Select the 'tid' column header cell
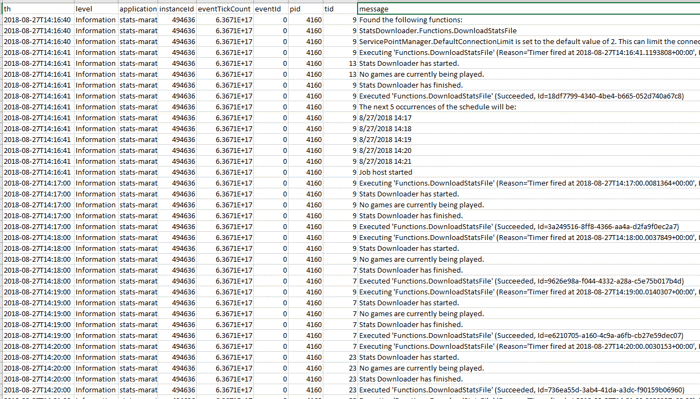Image resolution: width=700 pixels, height=399 pixels. pos(340,9)
